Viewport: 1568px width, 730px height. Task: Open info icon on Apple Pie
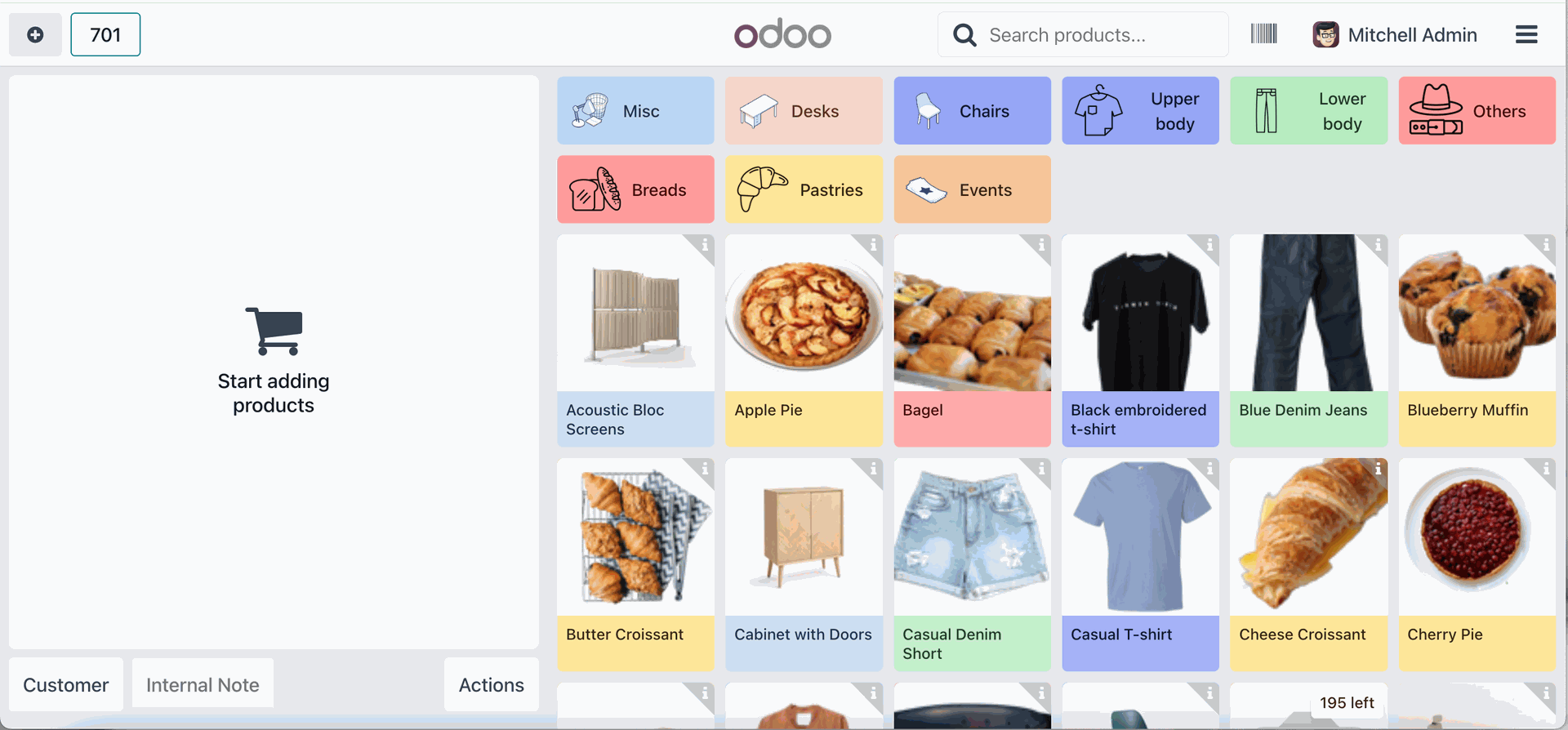(873, 244)
